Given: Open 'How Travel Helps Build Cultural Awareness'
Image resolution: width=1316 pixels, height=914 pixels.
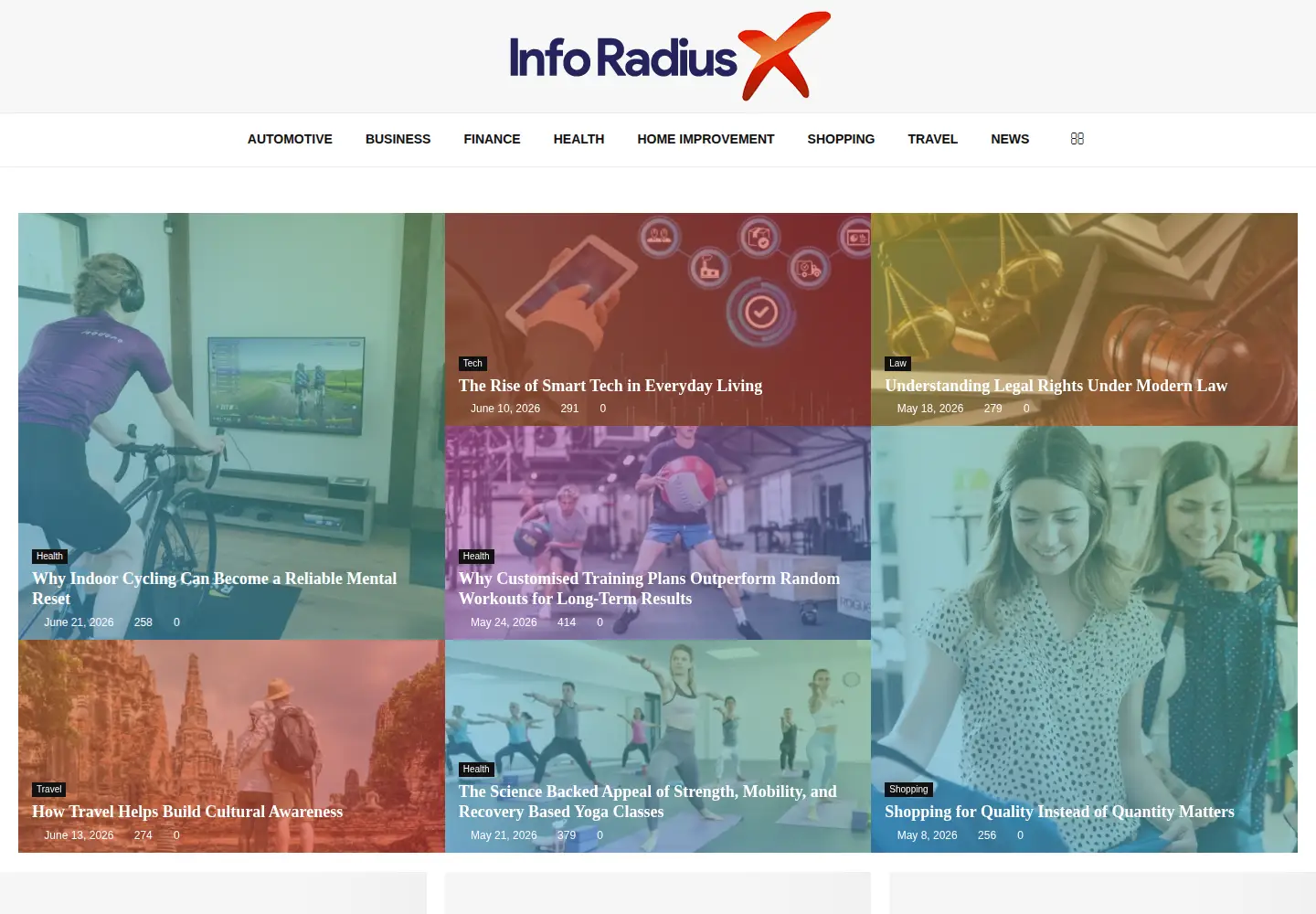Looking at the screenshot, I should (187, 812).
